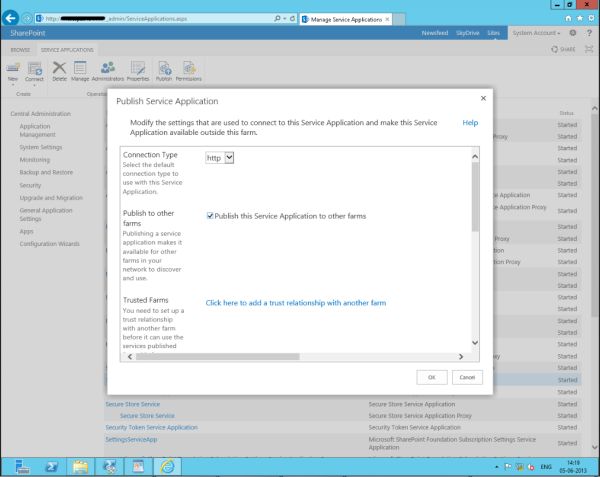Close the Publish Service Application dialog
The height and width of the screenshot is (477, 600).
483,98
